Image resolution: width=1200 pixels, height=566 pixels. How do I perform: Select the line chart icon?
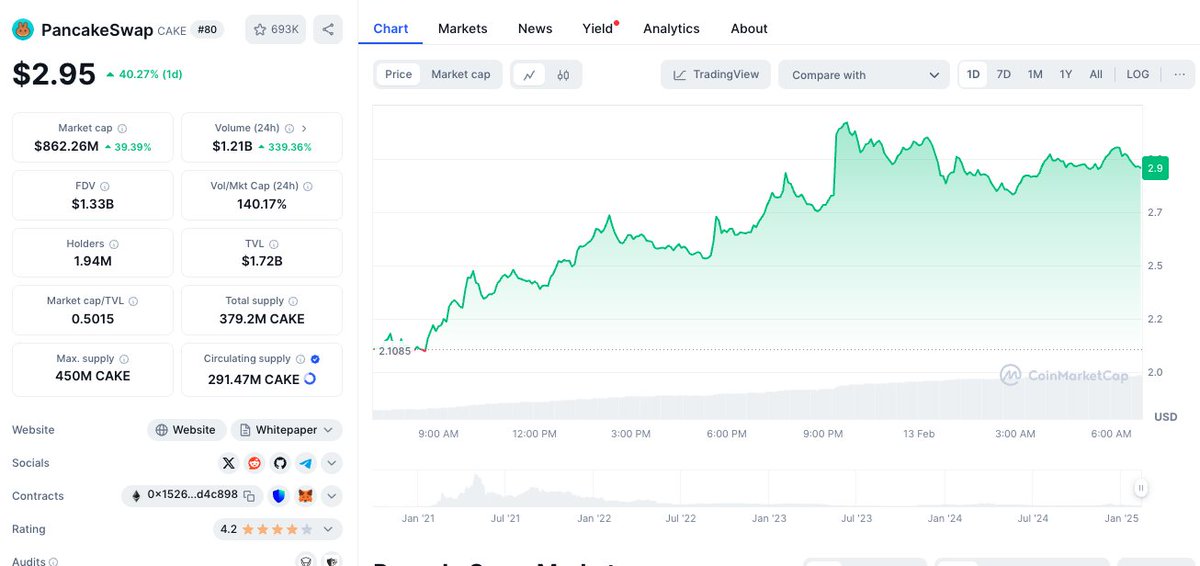[529, 74]
